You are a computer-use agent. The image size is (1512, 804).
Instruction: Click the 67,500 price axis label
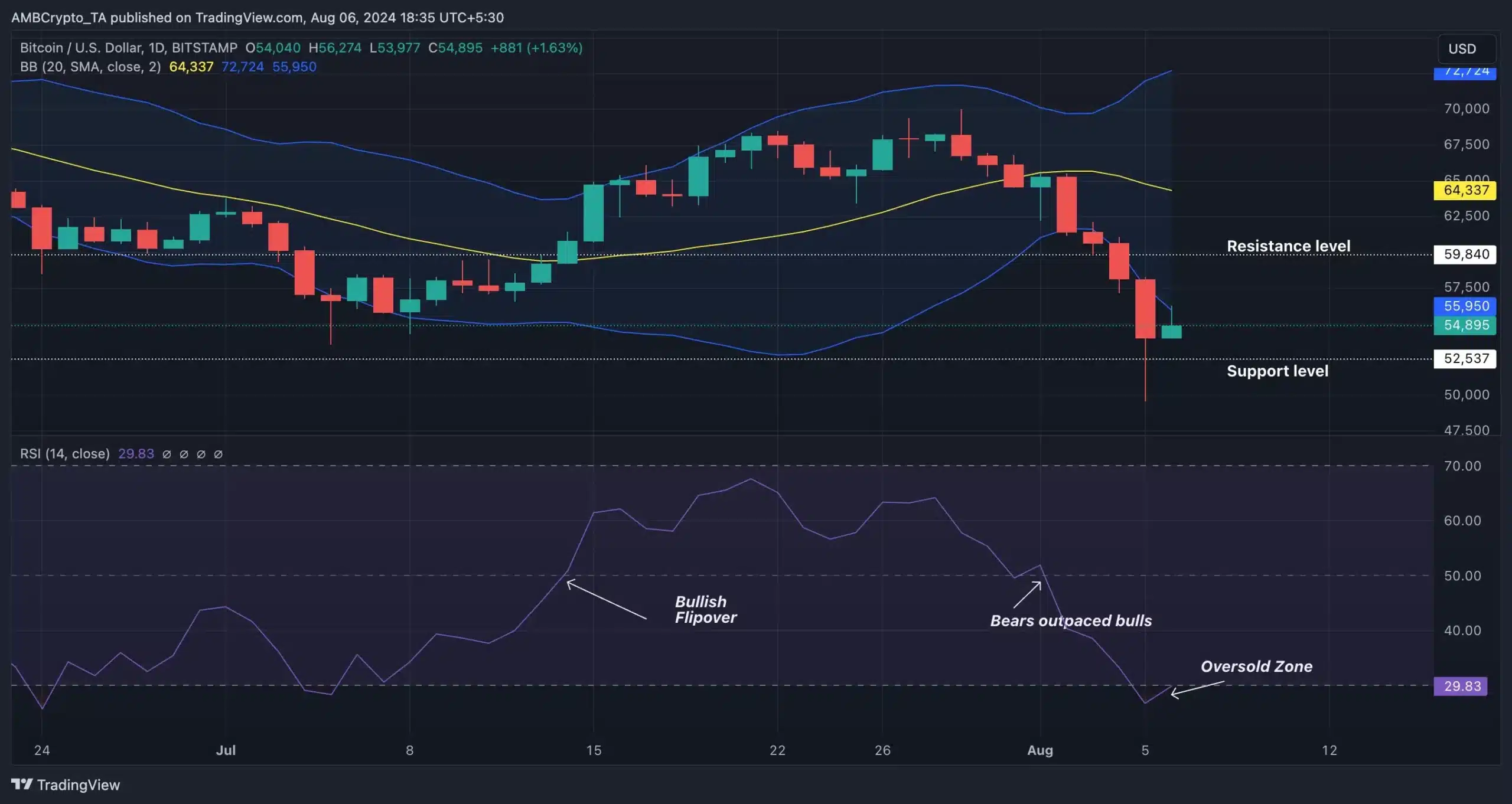point(1467,145)
